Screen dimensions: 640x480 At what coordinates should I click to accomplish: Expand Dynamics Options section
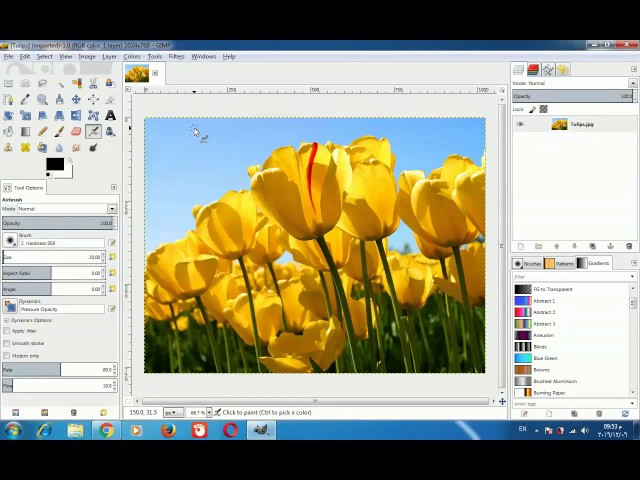[6, 320]
